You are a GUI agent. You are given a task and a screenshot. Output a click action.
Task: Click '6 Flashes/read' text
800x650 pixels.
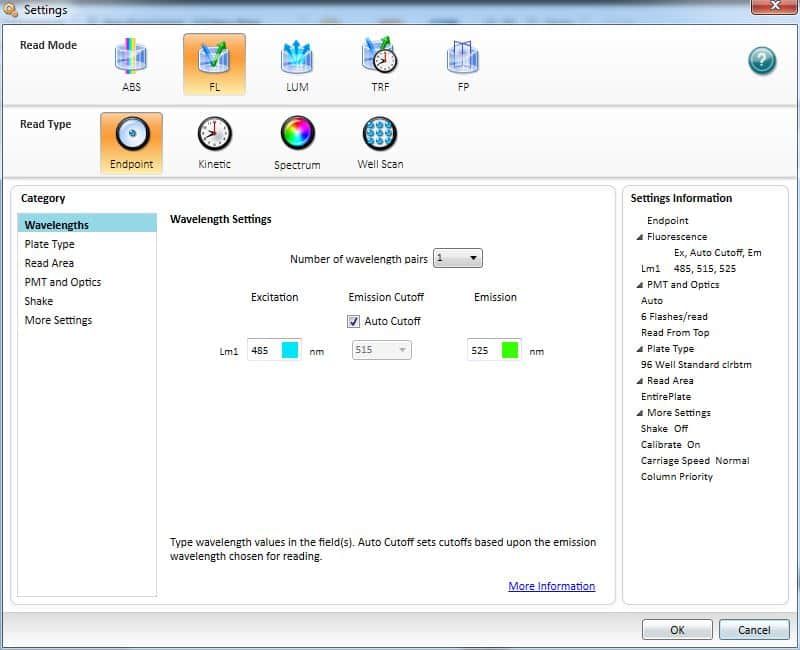[674, 316]
